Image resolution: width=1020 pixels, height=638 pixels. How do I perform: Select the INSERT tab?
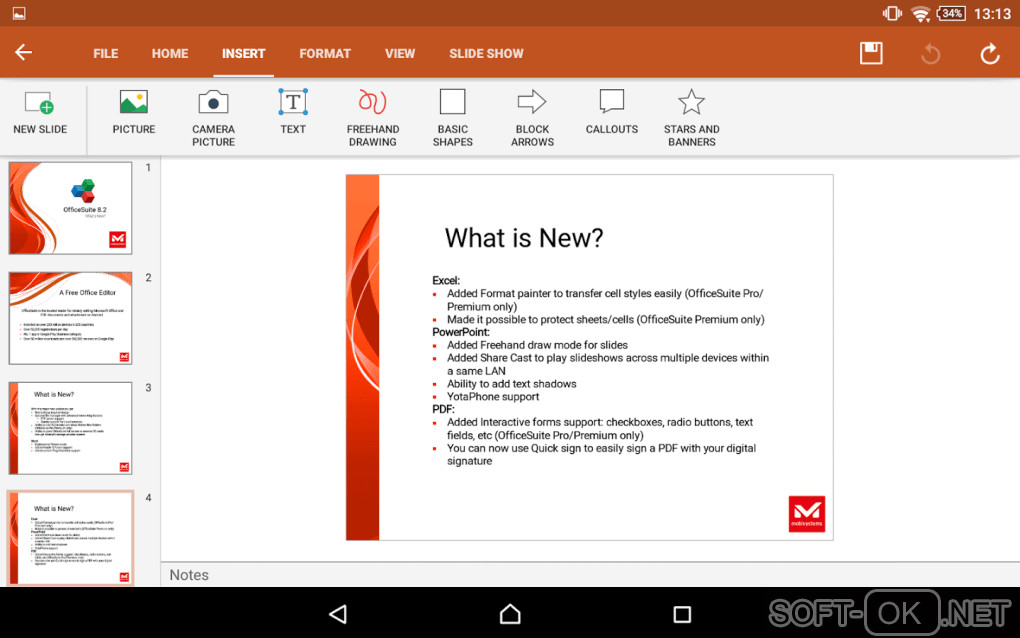(243, 54)
